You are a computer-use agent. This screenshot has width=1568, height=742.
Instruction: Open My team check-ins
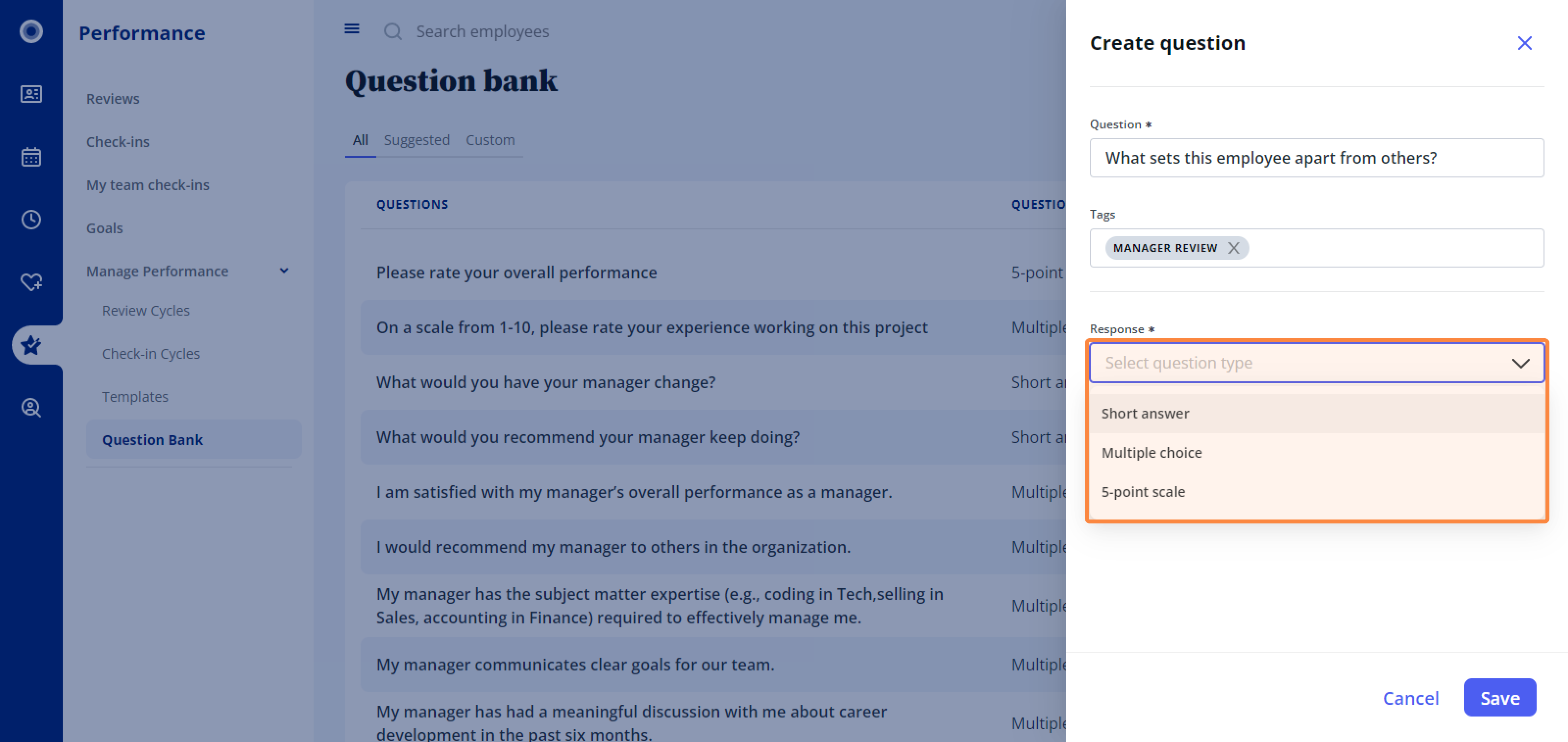[147, 185]
